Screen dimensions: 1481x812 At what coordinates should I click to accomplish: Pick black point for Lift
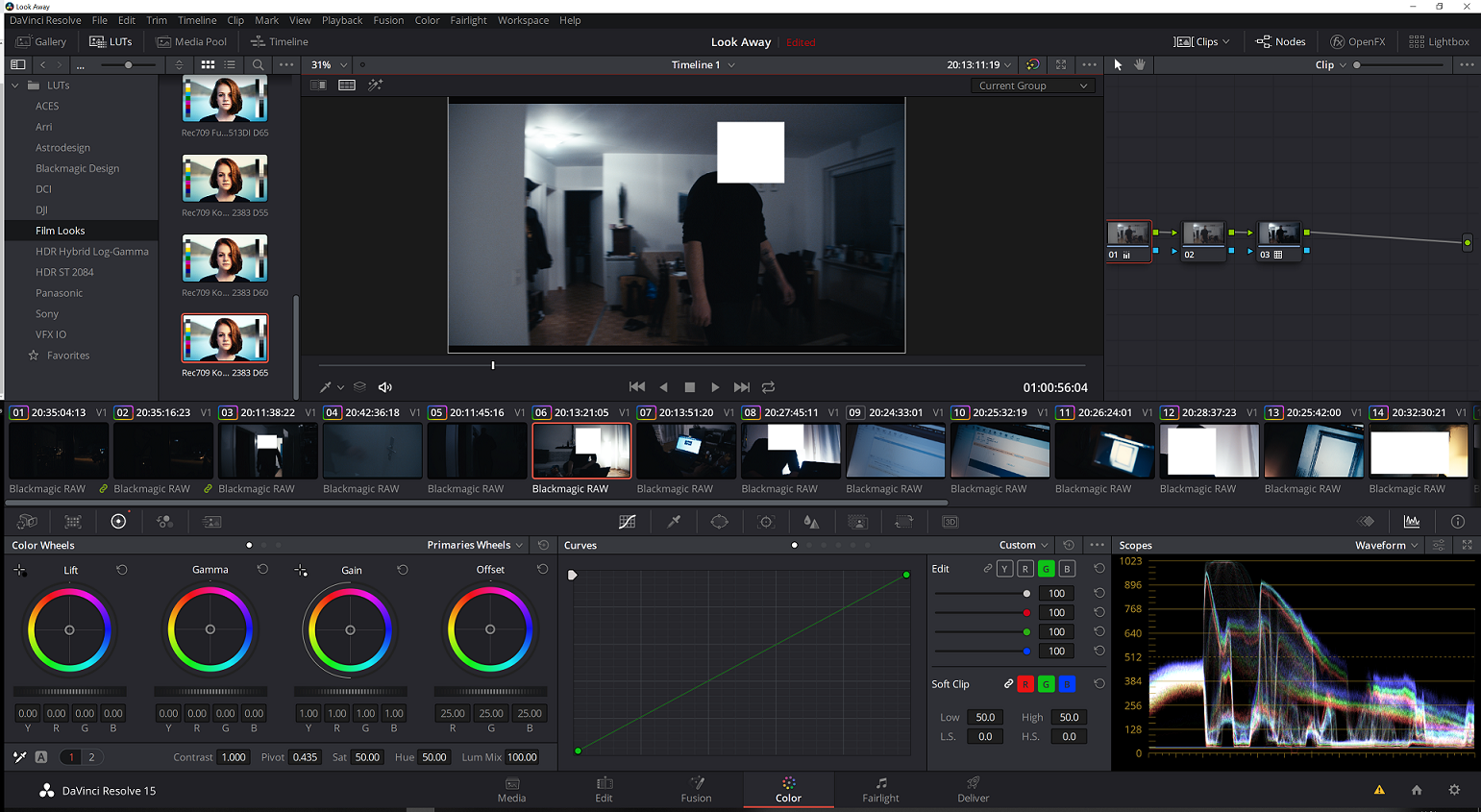[20, 570]
